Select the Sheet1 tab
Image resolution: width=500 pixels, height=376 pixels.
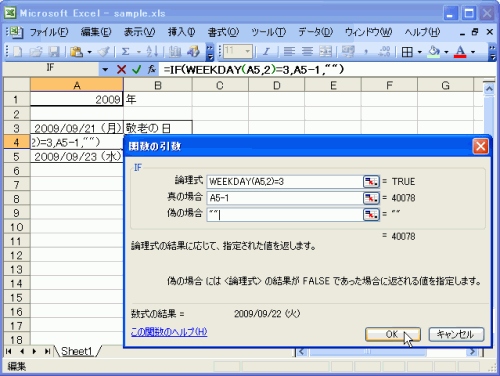click(x=77, y=351)
